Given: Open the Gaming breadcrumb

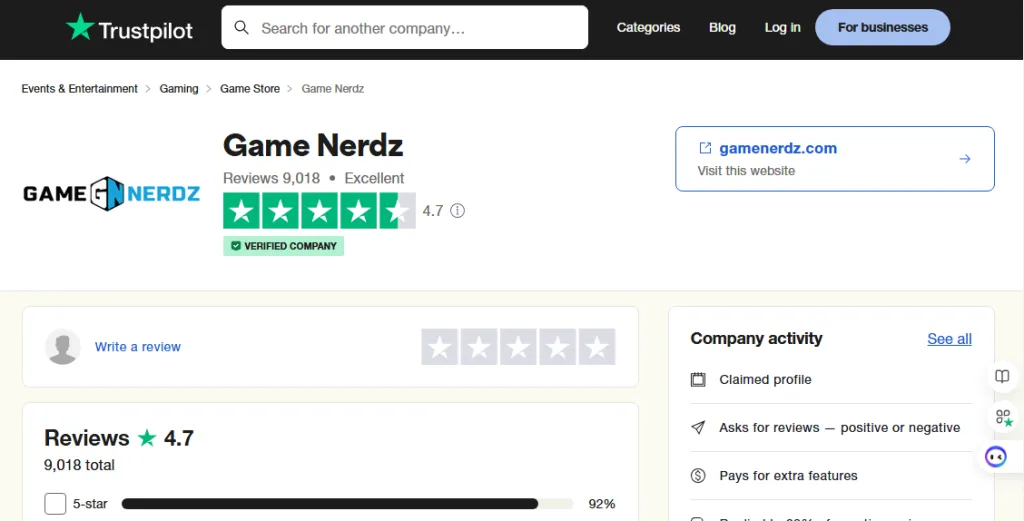Looking at the screenshot, I should (x=179, y=89).
